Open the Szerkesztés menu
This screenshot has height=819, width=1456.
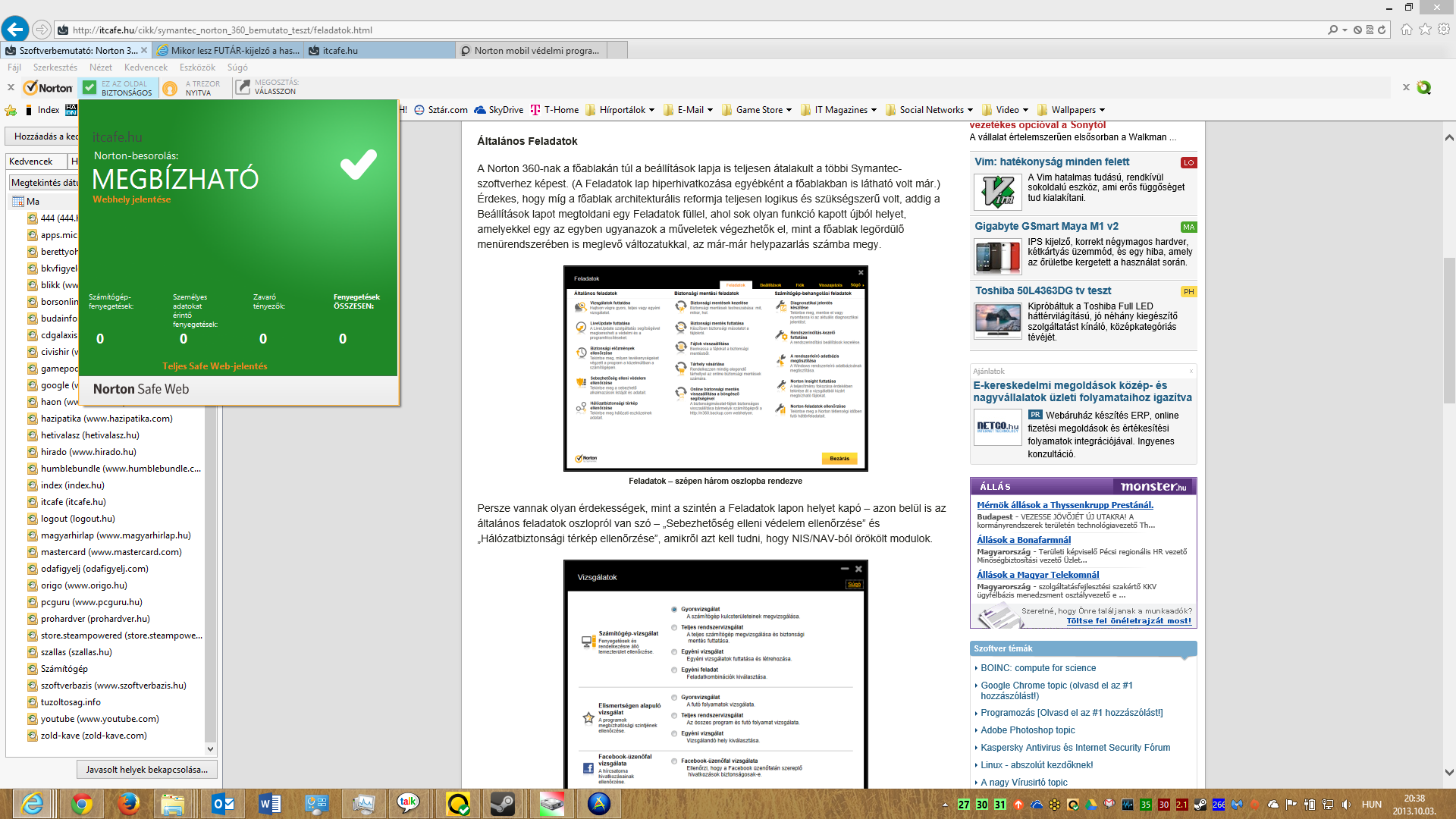point(55,67)
